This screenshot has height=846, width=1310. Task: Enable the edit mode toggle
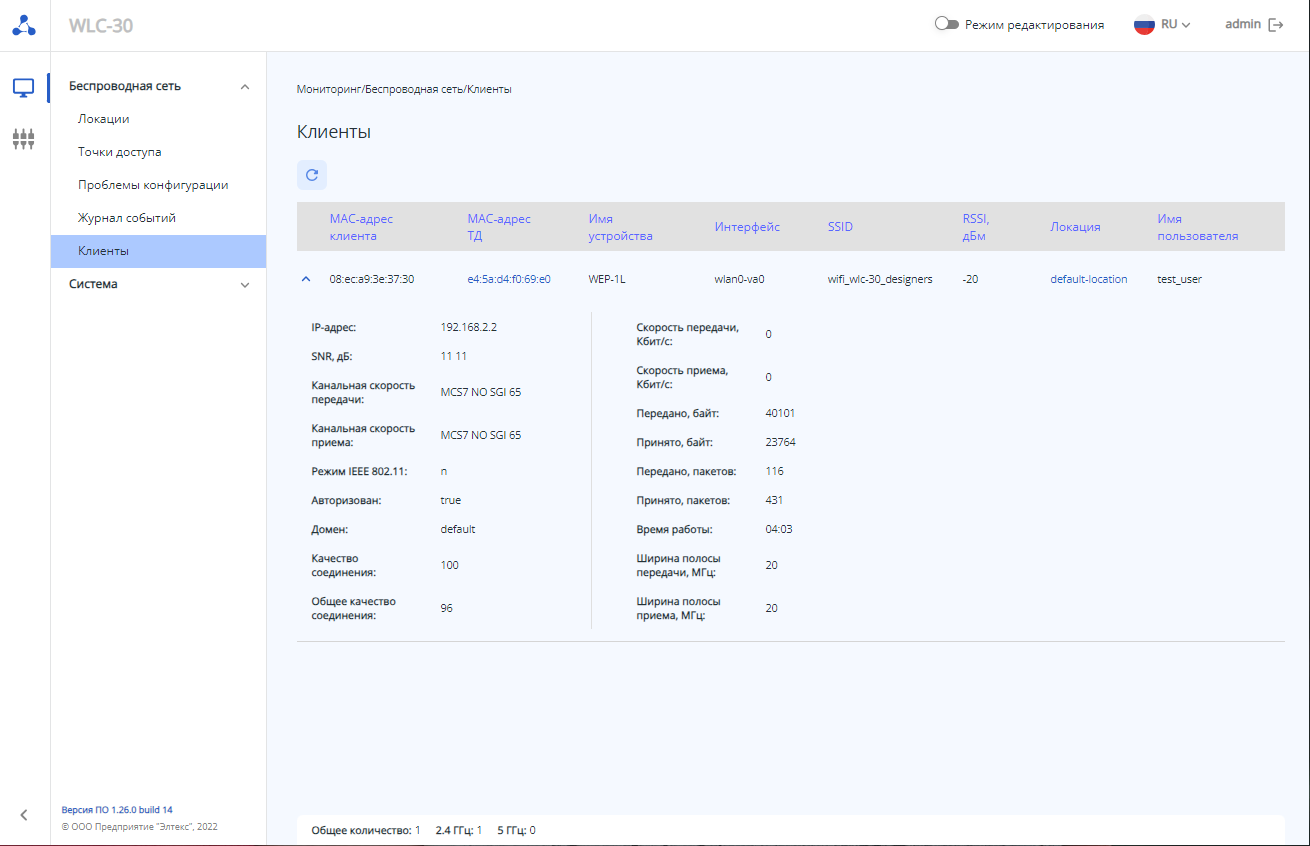pos(946,25)
